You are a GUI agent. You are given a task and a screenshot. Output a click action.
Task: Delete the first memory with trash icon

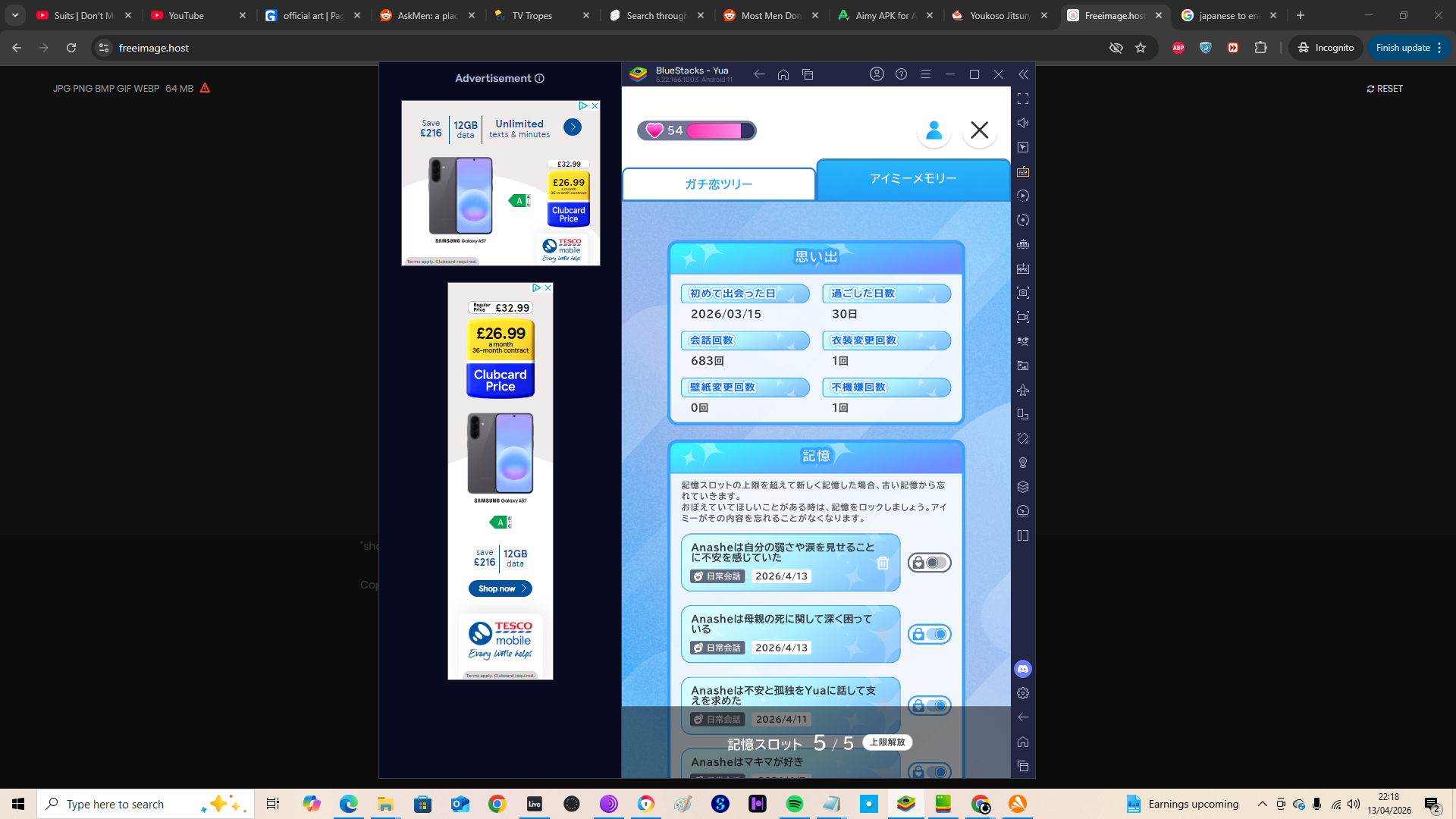[883, 563]
